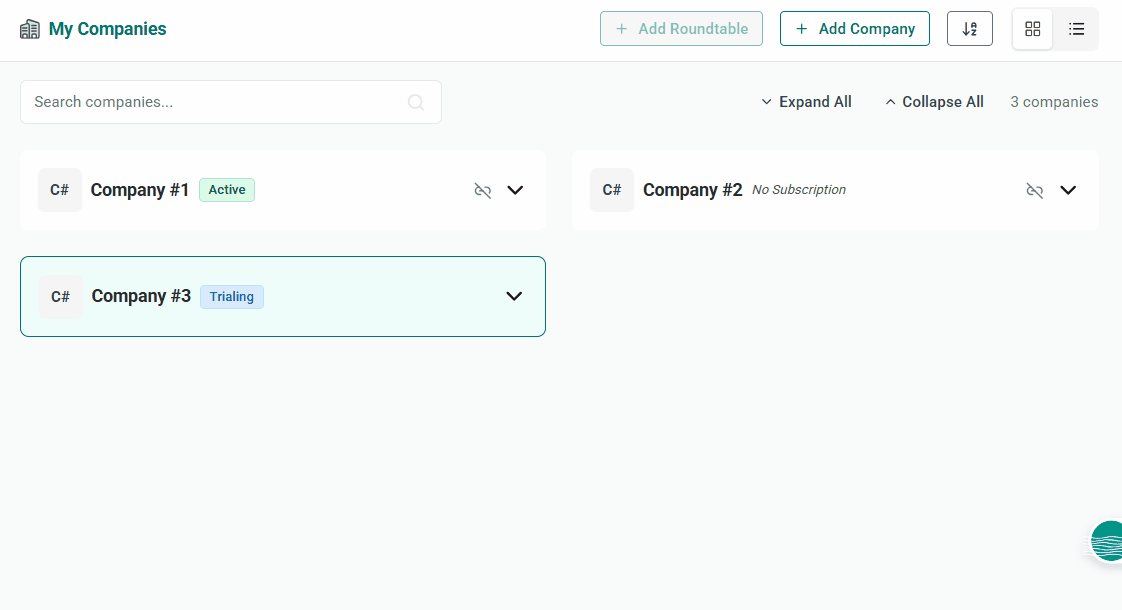
Task: Click the Add Company button
Action: (x=855, y=29)
